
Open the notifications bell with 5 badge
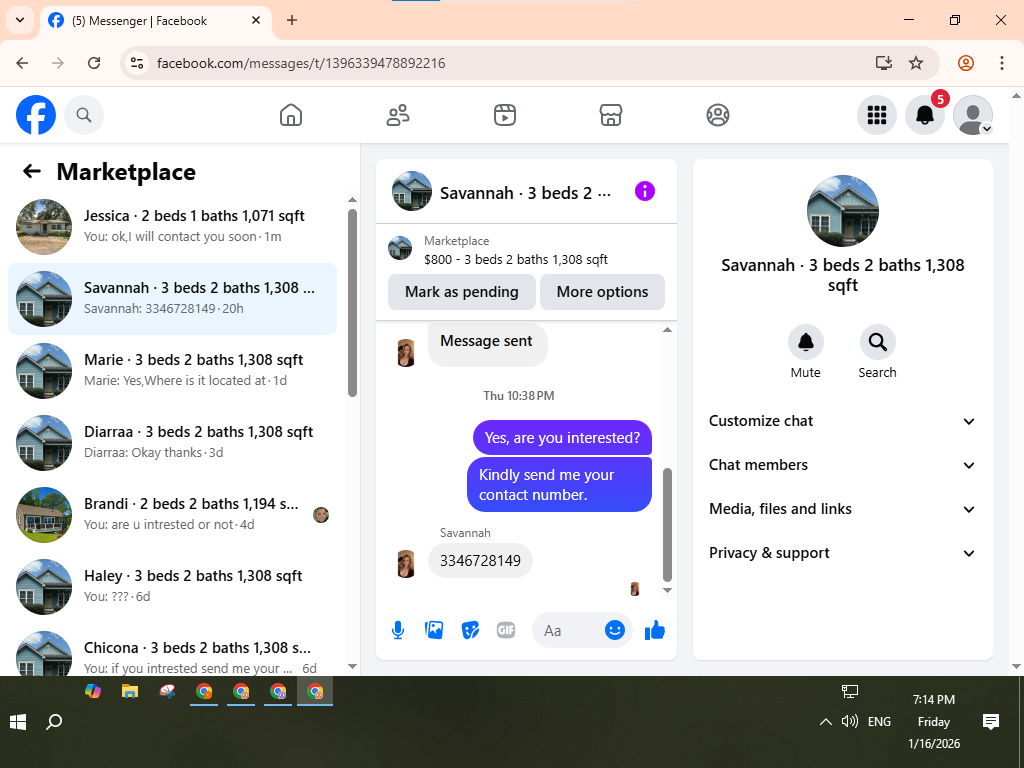pos(925,115)
